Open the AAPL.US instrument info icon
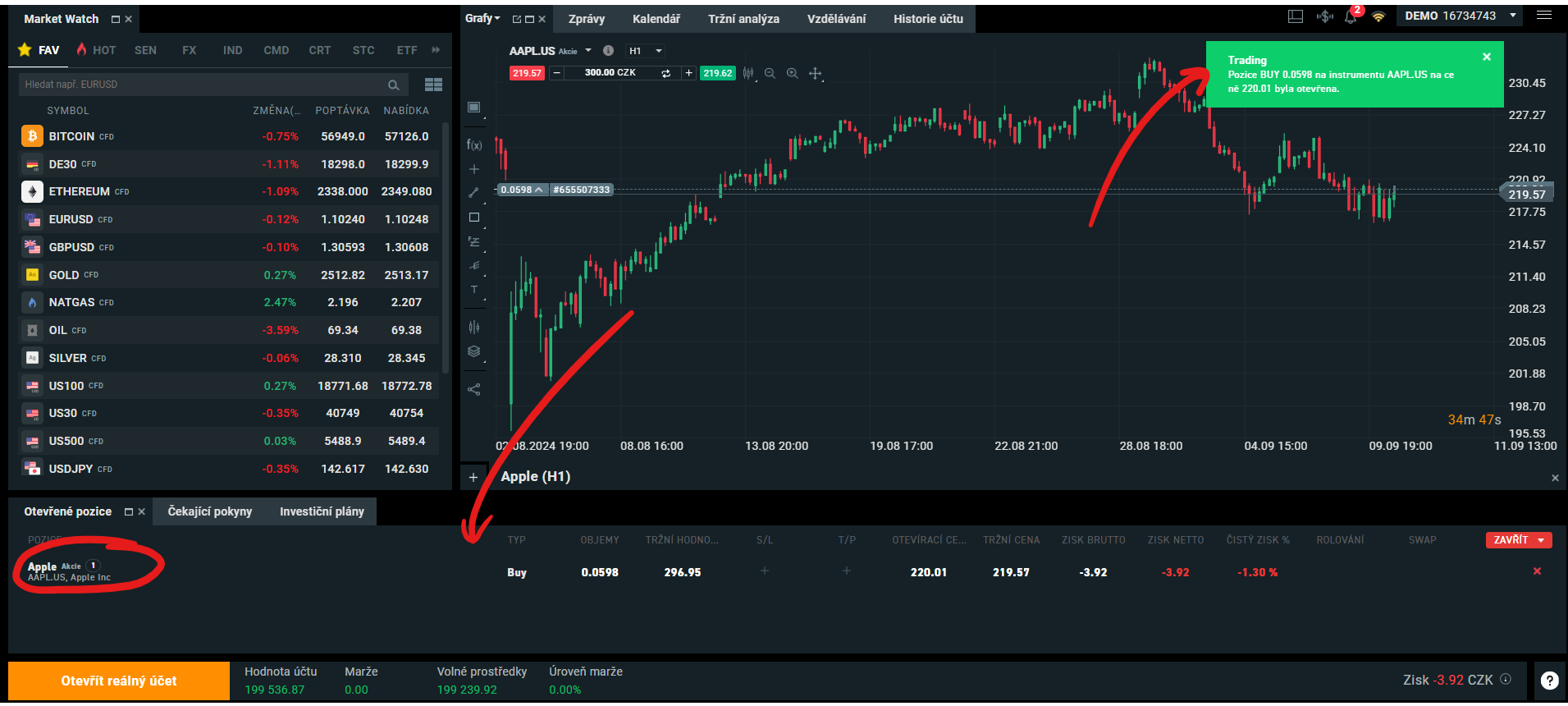This screenshot has width=1568, height=706. [x=608, y=51]
